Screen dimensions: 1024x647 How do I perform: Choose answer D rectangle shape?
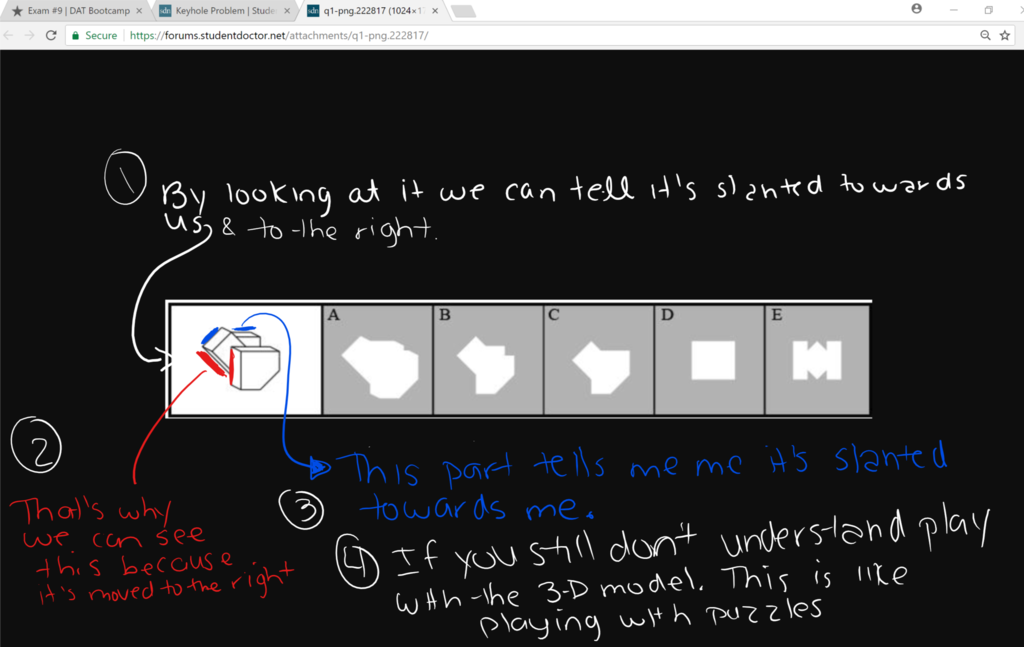pyautogui.click(x=713, y=361)
